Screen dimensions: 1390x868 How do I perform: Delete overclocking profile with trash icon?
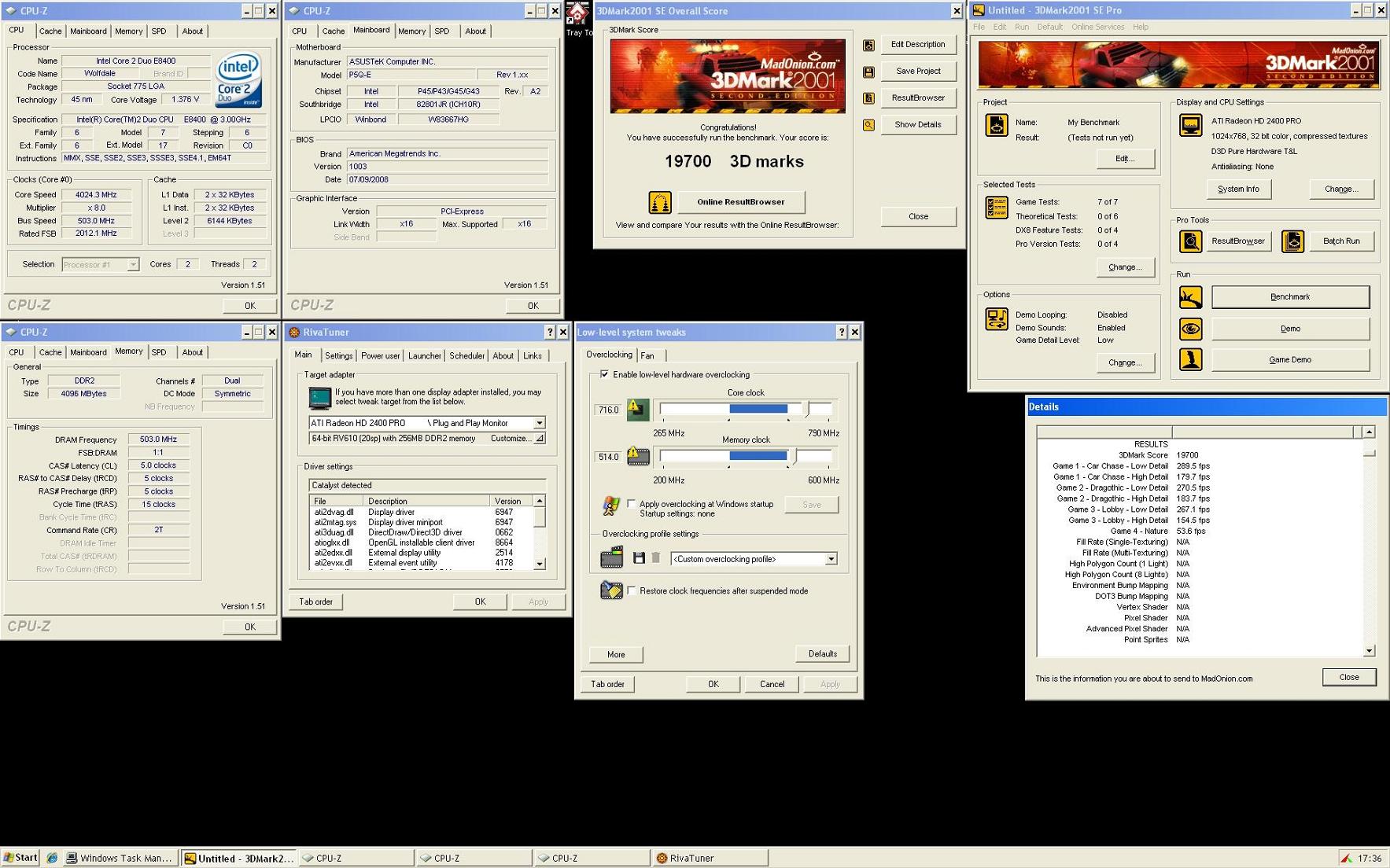tap(656, 558)
